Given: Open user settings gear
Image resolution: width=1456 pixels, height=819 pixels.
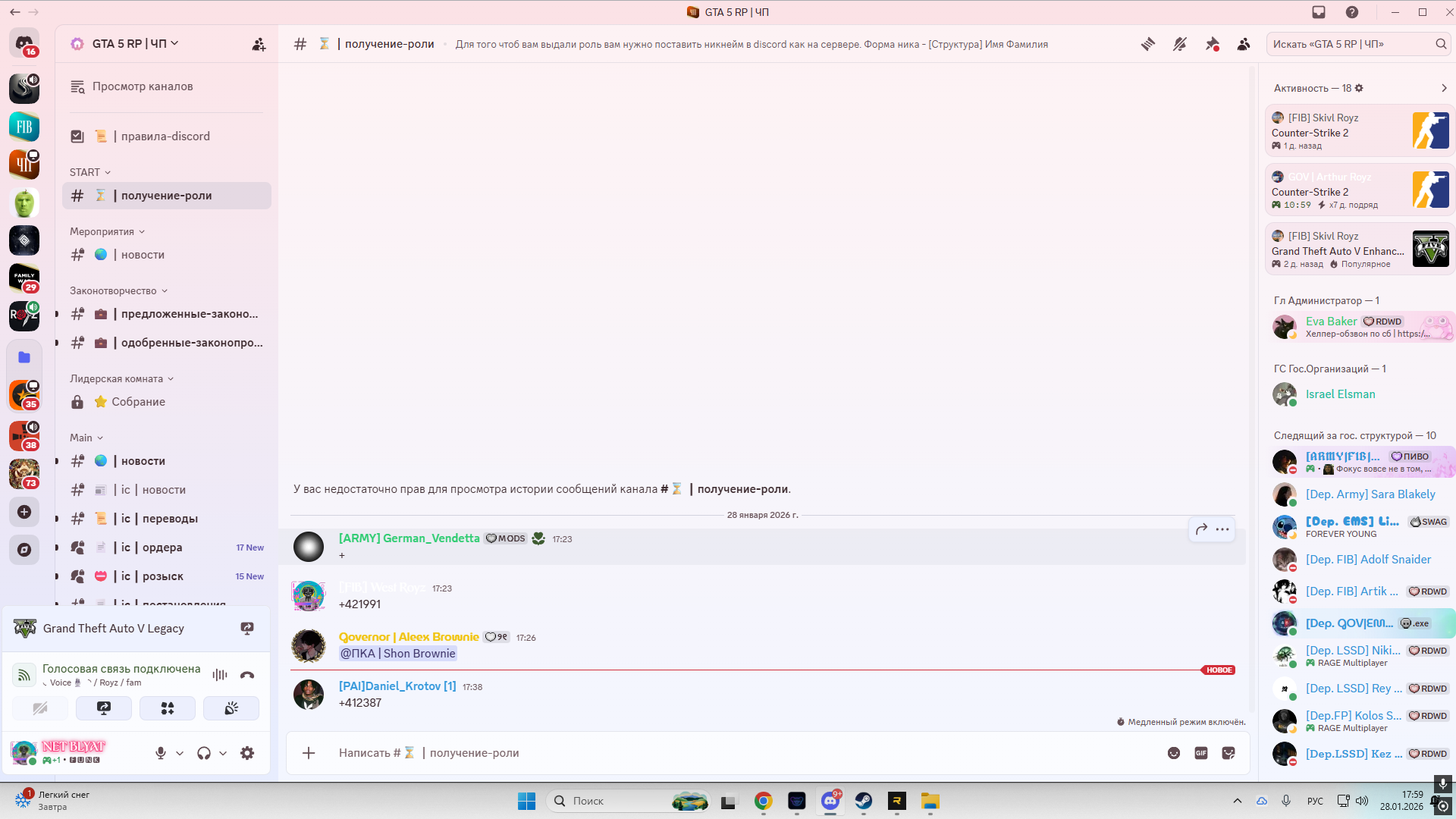Looking at the screenshot, I should click(247, 753).
